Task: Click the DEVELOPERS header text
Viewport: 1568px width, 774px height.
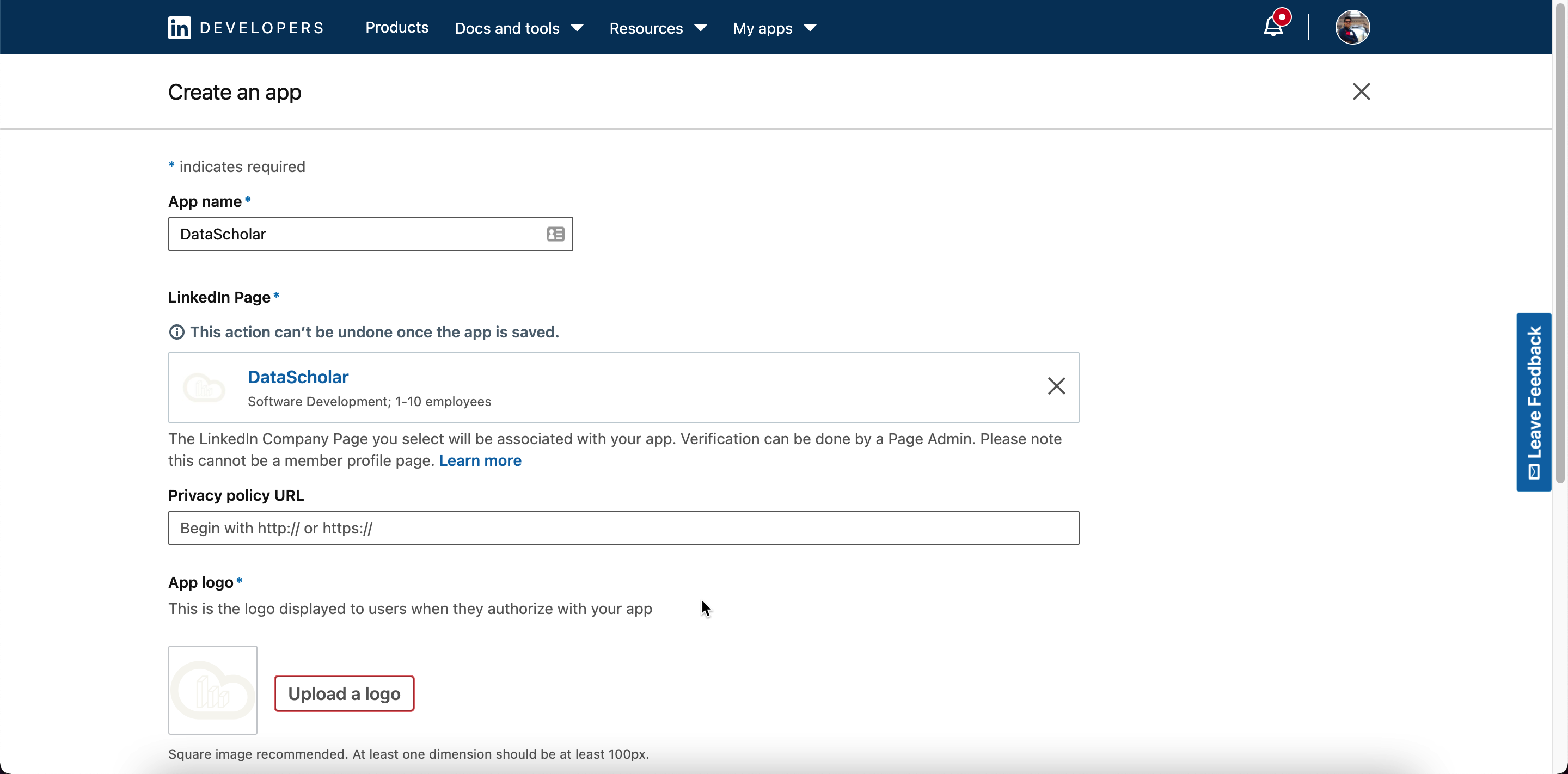Action: [262, 28]
